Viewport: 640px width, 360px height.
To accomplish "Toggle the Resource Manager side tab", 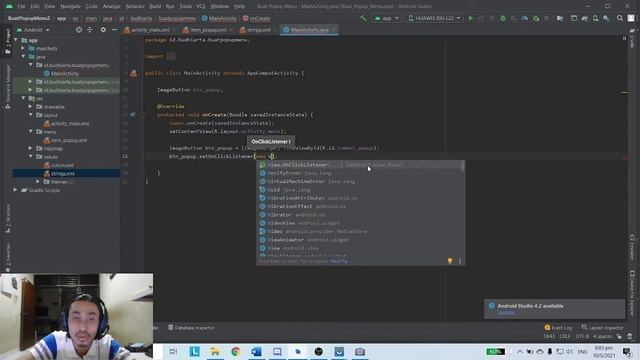I will point(7,86).
